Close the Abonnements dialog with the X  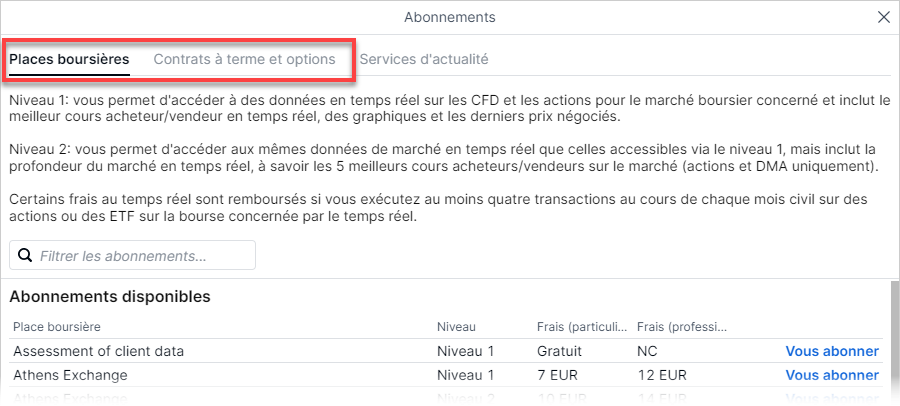tap(884, 17)
